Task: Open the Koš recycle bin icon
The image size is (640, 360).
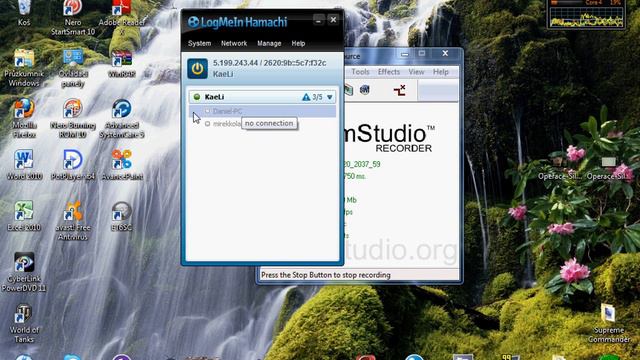Action: (24, 12)
